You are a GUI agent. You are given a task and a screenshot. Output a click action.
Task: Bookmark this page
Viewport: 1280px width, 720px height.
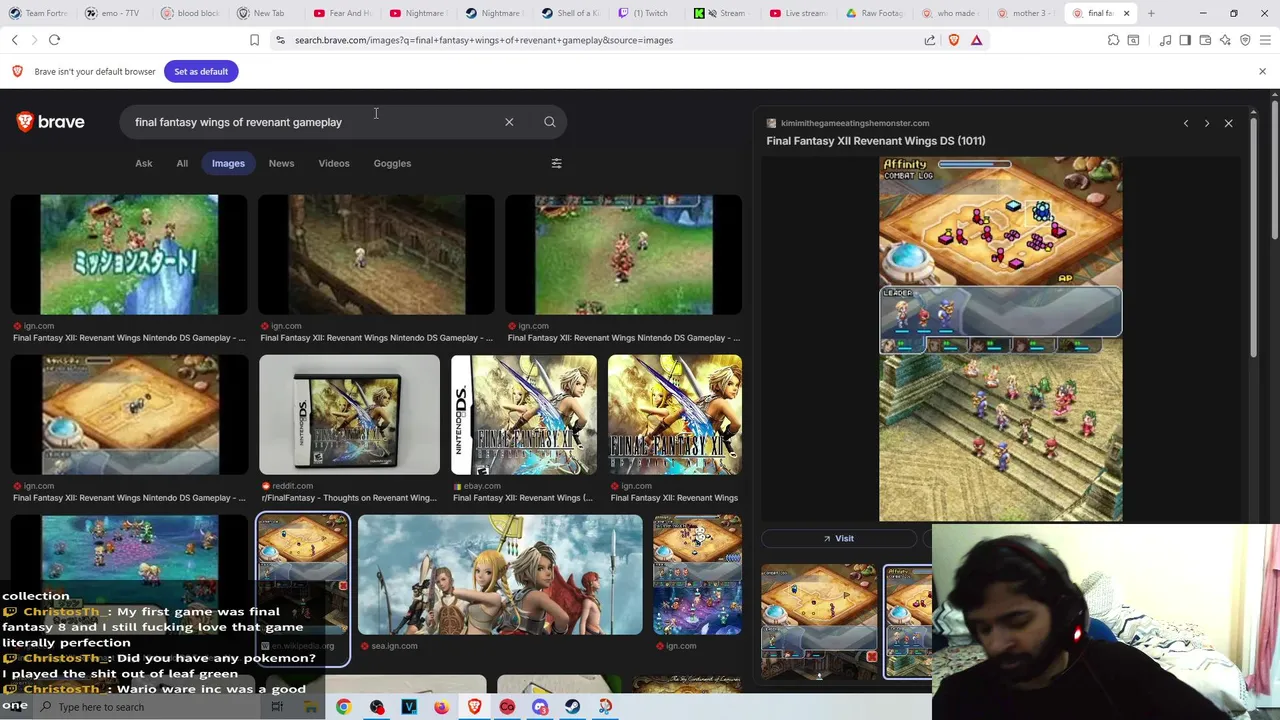254,40
